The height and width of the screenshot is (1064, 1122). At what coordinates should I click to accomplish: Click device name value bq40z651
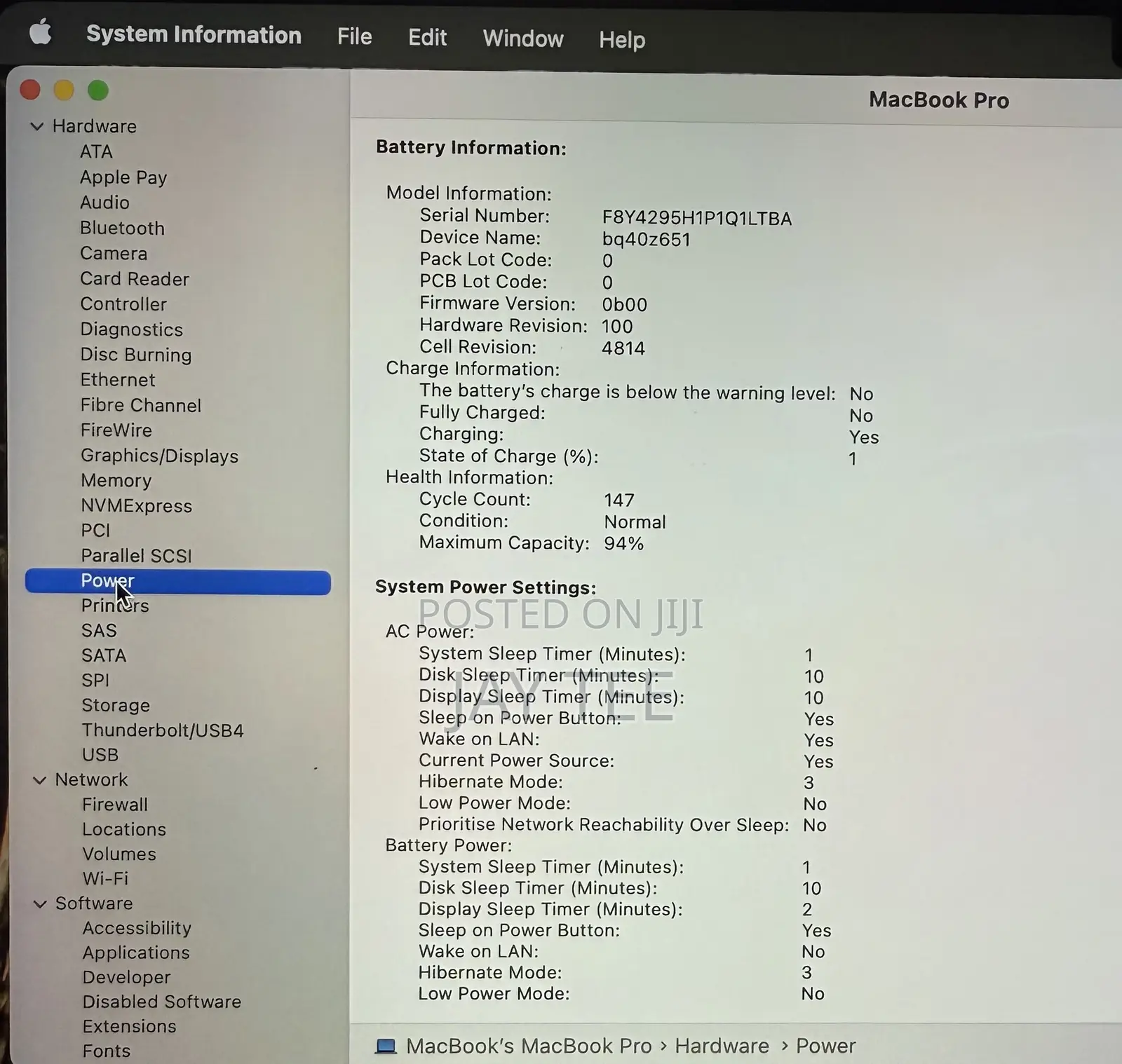click(647, 240)
